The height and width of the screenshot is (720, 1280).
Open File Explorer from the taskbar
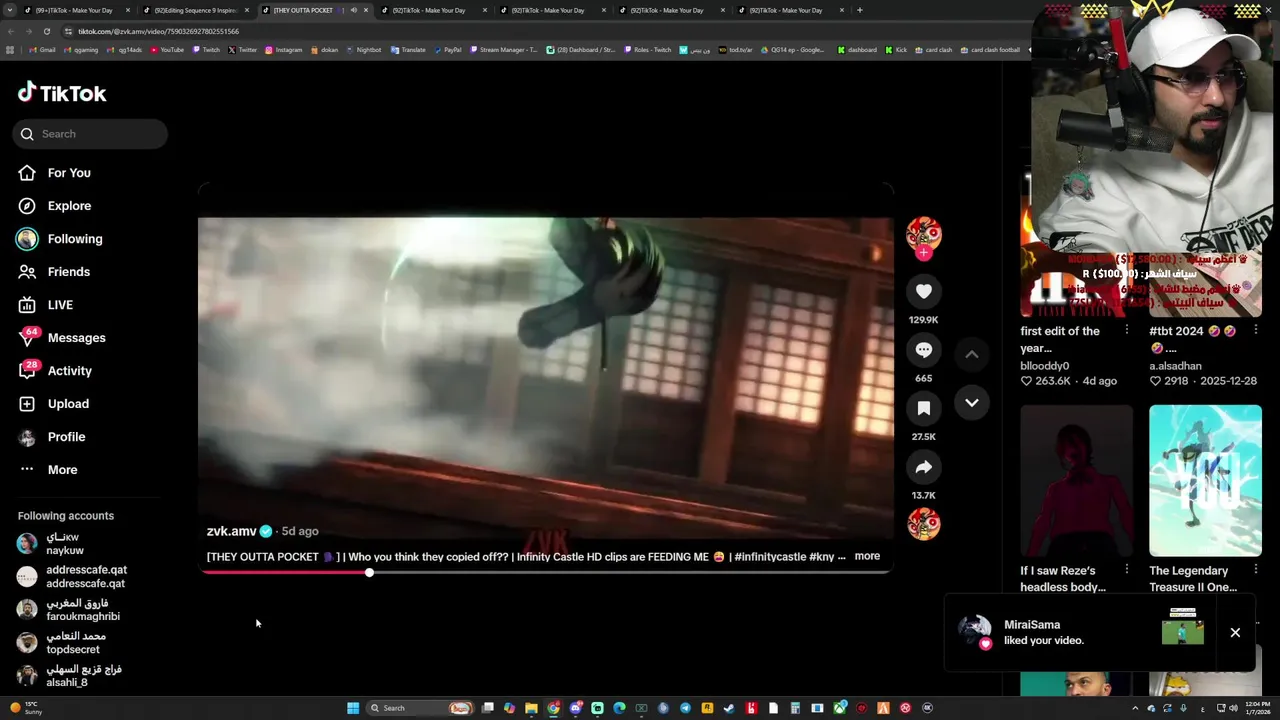531,708
